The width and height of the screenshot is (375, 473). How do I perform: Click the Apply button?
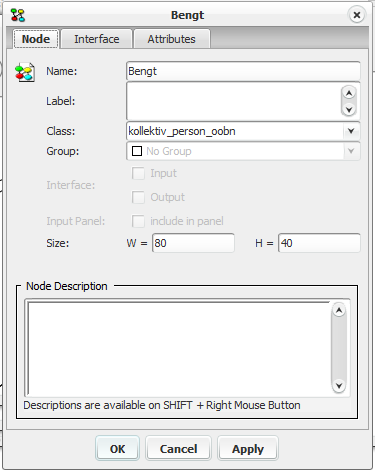coord(248,448)
